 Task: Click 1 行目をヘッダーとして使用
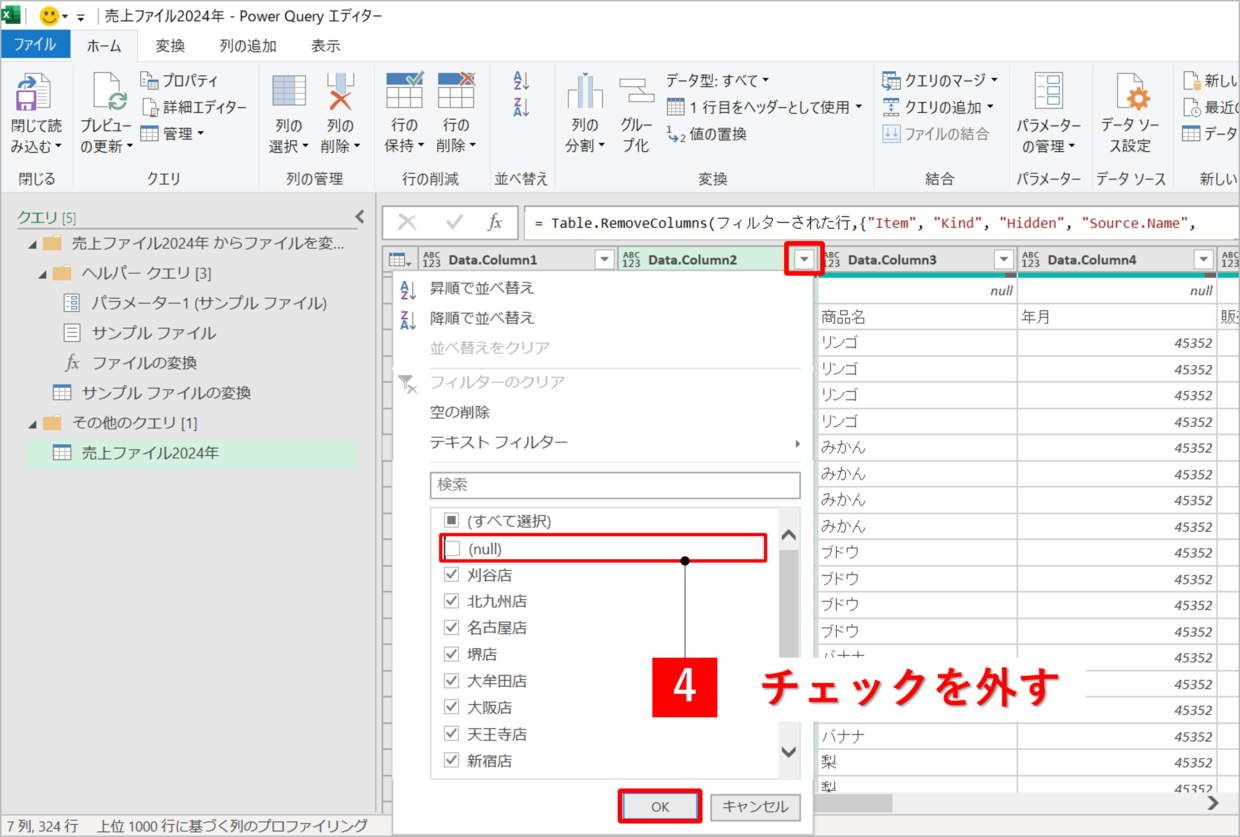coord(764,107)
